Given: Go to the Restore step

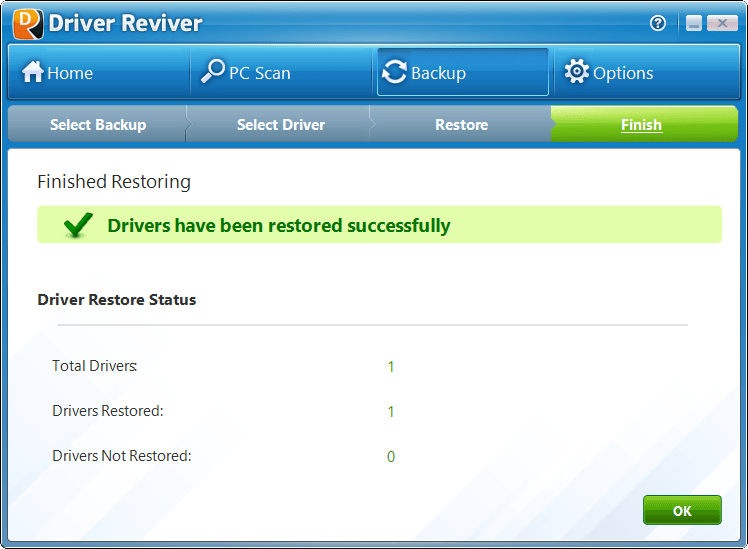Looking at the screenshot, I should pyautogui.click(x=461, y=124).
